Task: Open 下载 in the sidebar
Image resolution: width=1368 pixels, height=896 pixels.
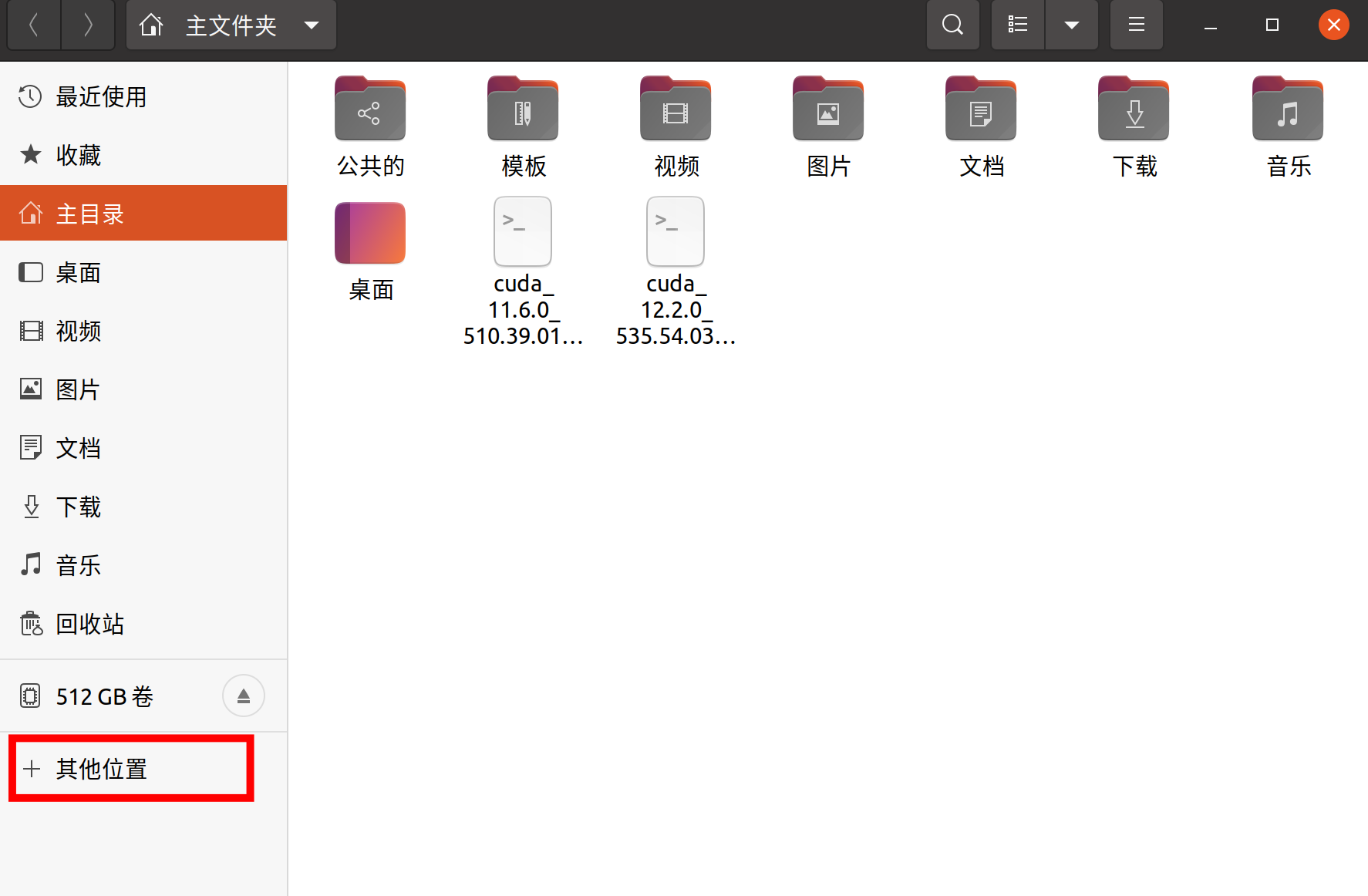Action: click(143, 507)
